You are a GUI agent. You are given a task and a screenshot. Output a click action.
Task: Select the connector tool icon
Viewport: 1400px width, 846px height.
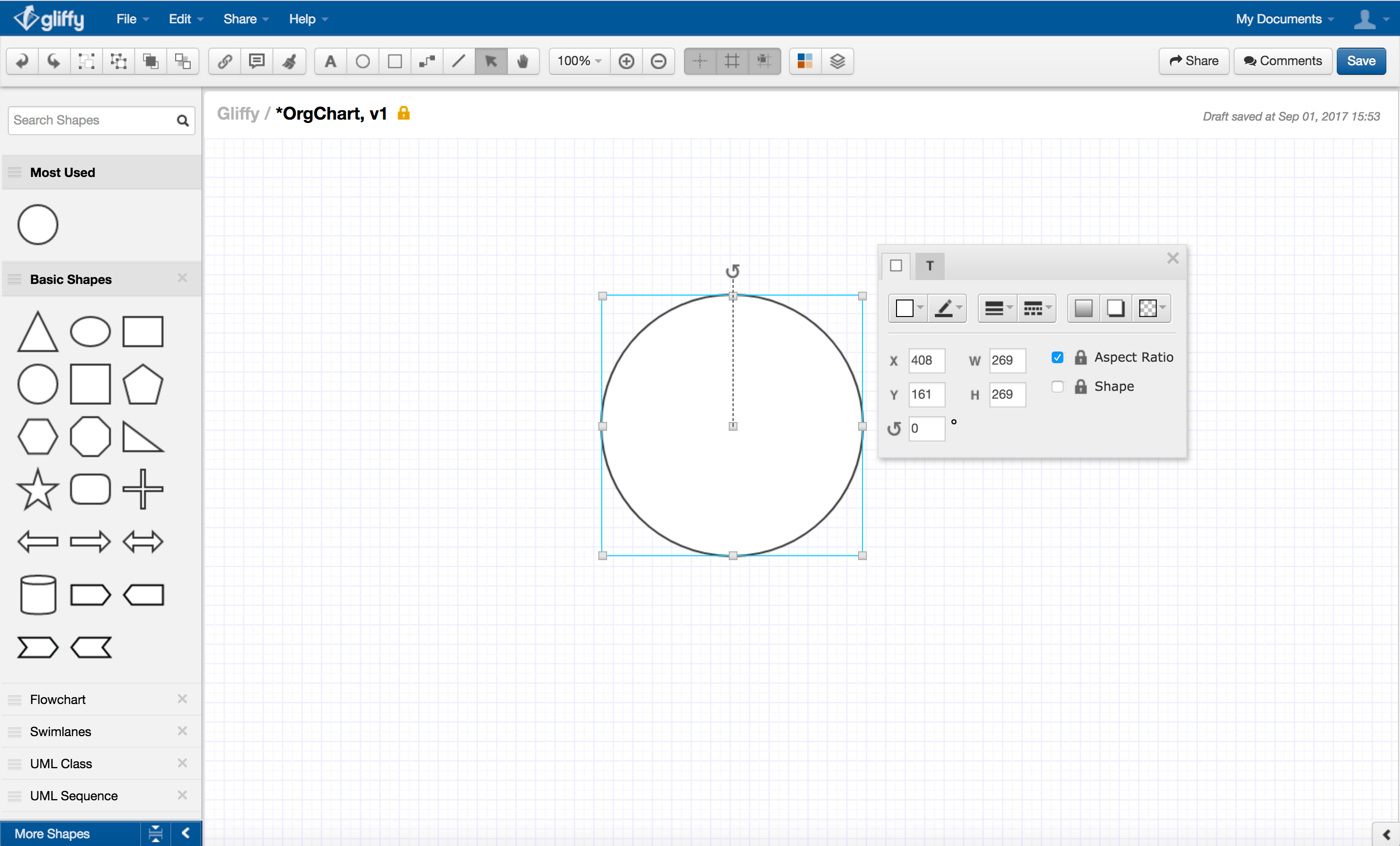point(427,61)
